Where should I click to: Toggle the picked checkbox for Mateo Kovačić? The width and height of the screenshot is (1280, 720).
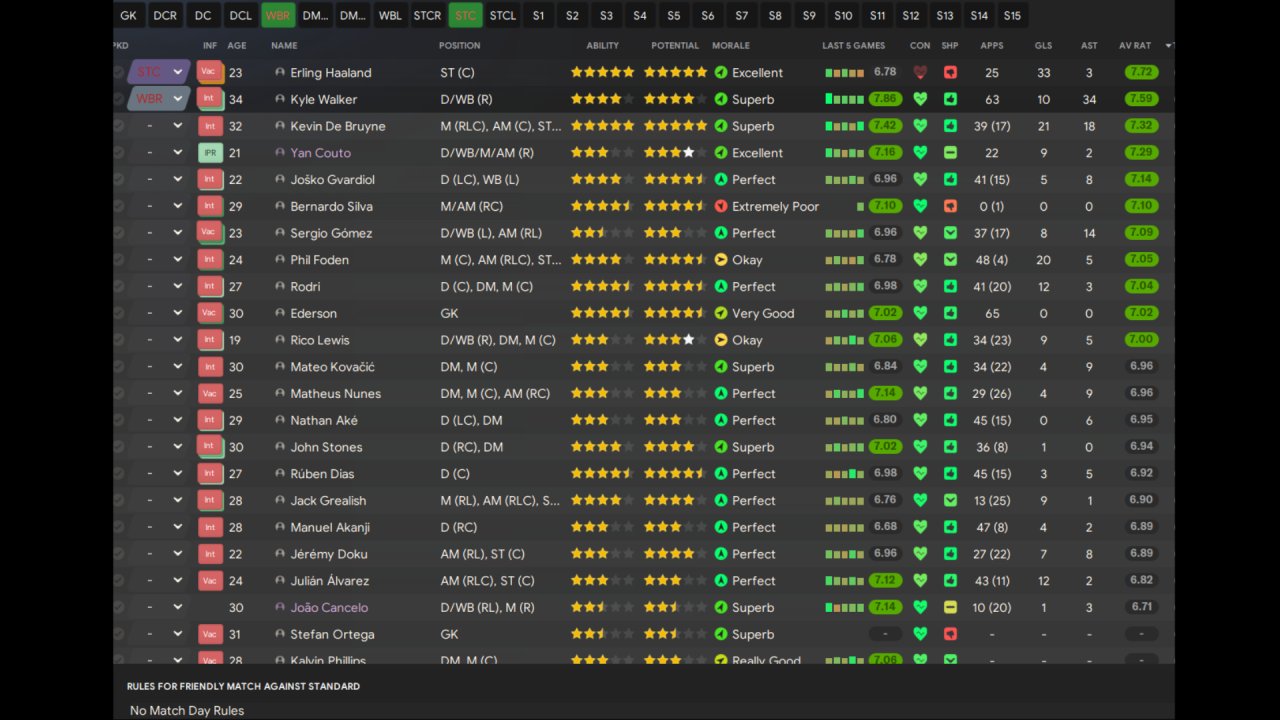(119, 367)
